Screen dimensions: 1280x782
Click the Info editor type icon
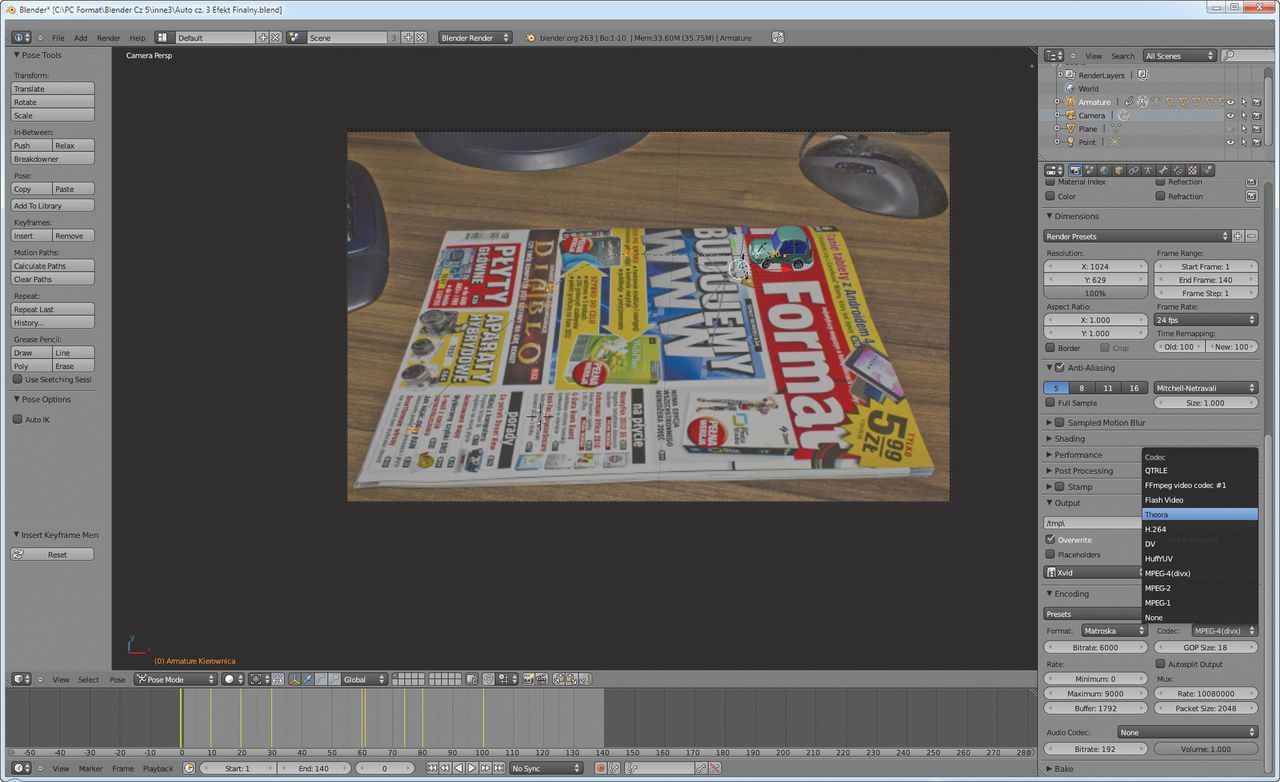(x=21, y=37)
